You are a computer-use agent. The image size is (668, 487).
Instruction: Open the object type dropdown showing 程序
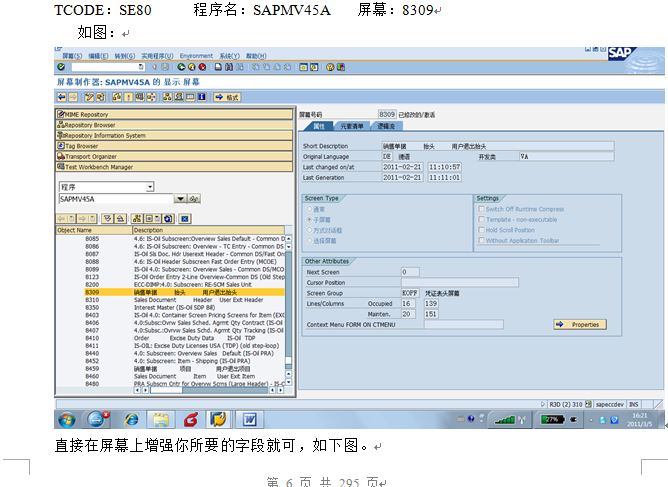tap(150, 187)
